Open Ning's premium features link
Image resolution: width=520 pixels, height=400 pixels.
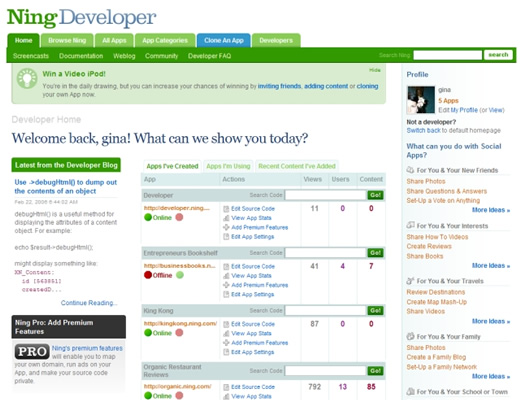click(87, 348)
